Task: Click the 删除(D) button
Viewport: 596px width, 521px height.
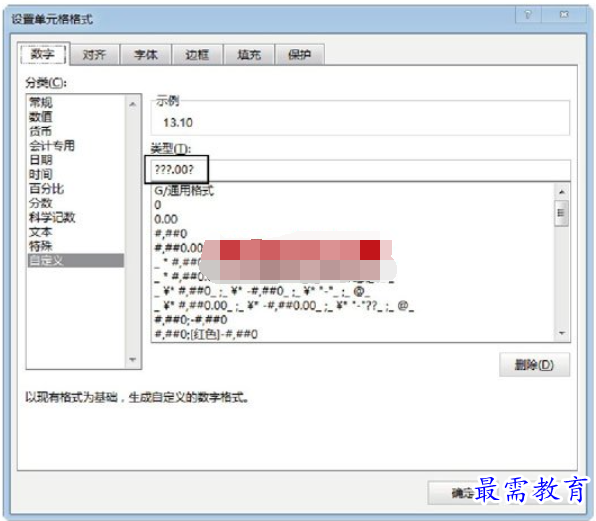Action: (x=534, y=365)
